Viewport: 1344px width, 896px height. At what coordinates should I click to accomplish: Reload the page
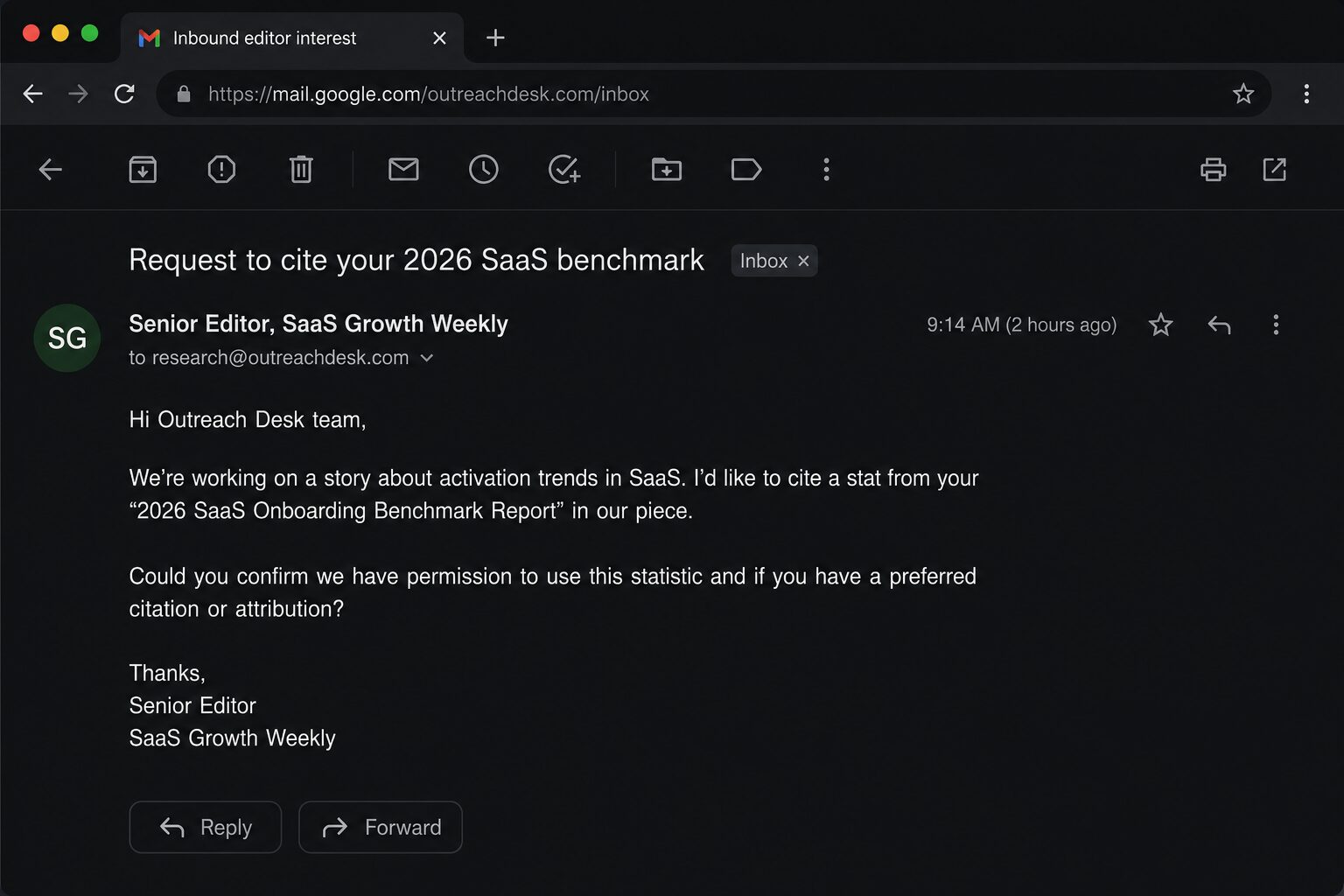click(124, 94)
